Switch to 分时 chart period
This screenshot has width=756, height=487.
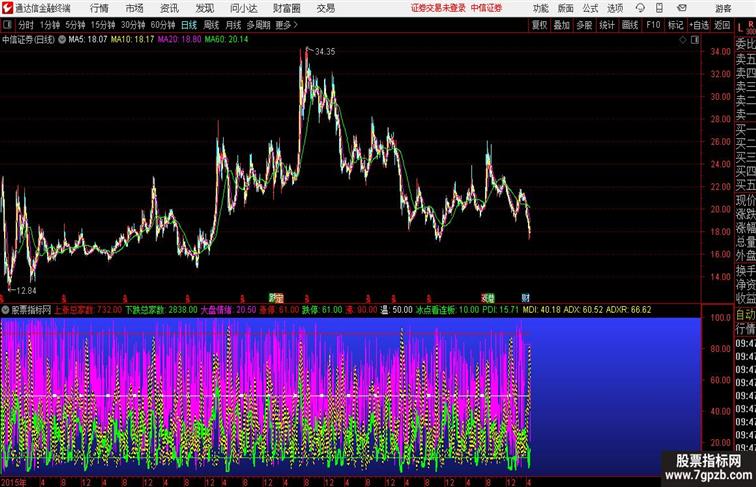pyautogui.click(x=26, y=25)
